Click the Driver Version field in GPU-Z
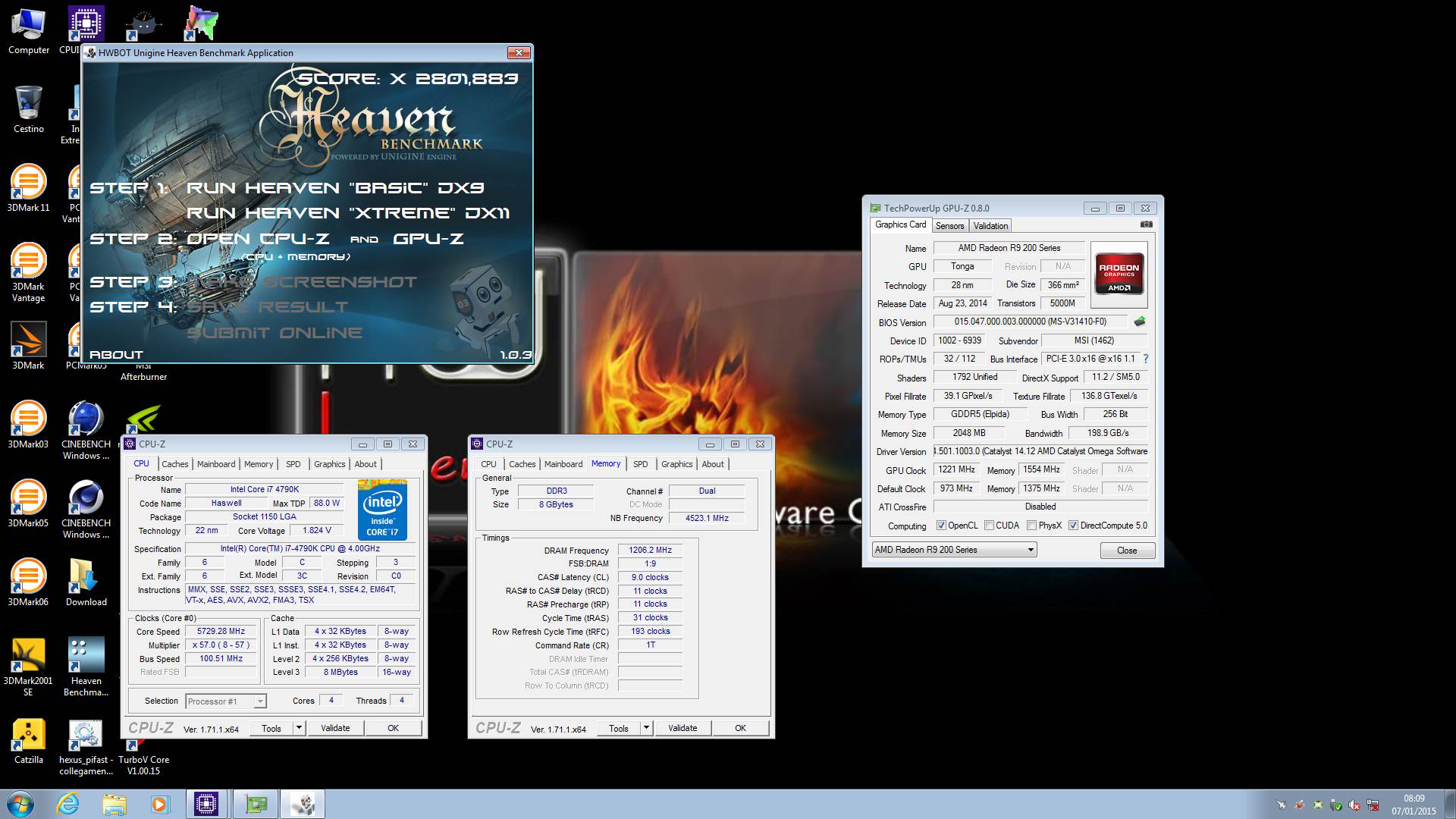The height and width of the screenshot is (819, 1456). pos(1040,451)
